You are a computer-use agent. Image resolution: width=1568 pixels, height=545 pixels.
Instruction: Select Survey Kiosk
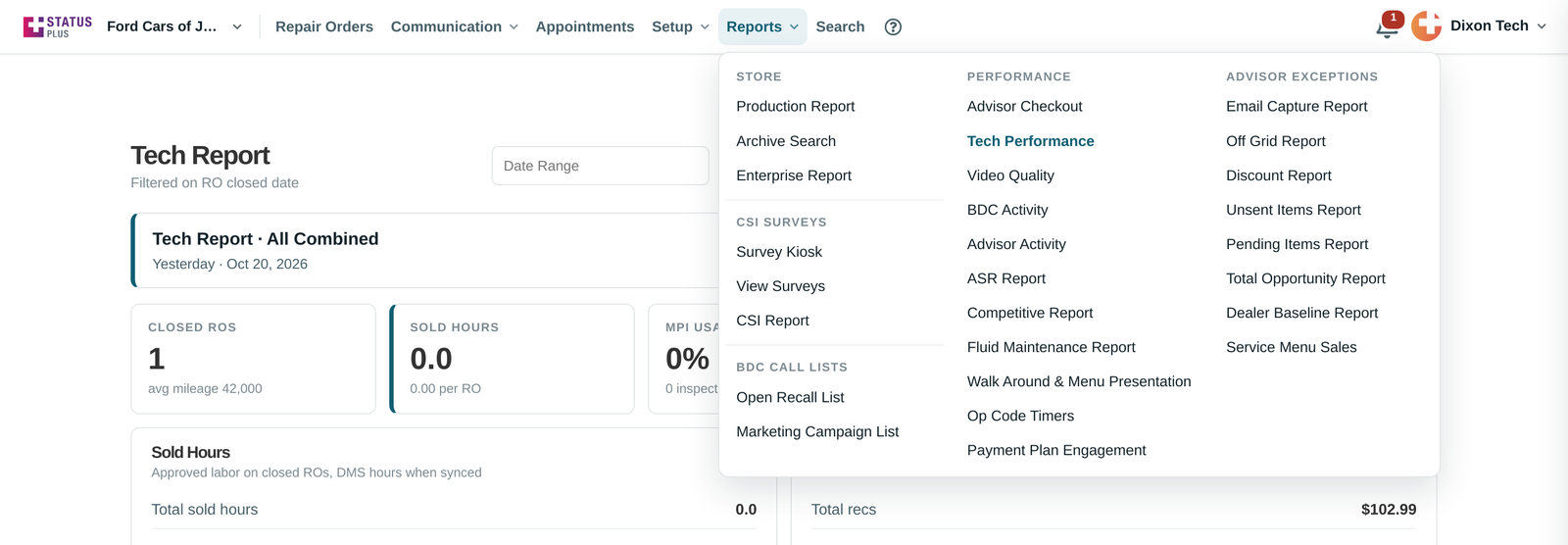coord(779,252)
